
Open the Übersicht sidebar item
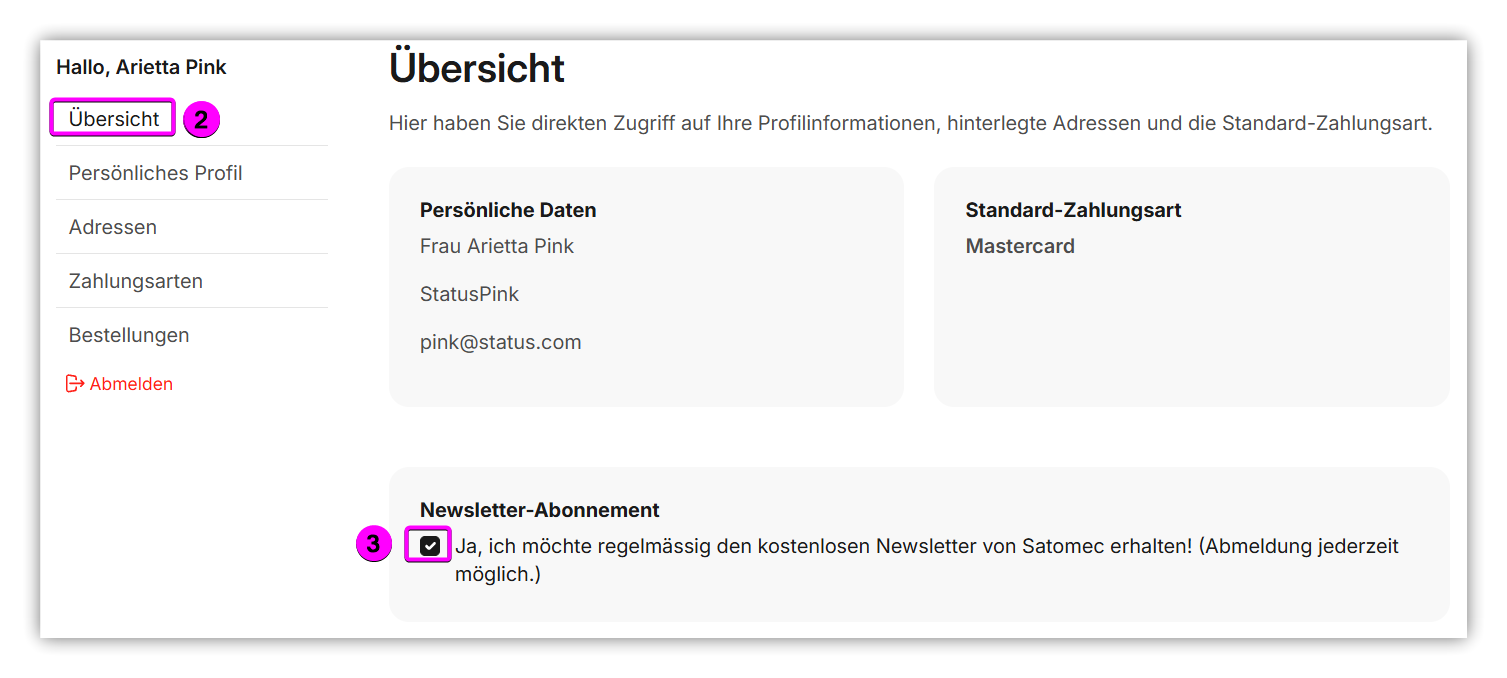[x=114, y=119]
